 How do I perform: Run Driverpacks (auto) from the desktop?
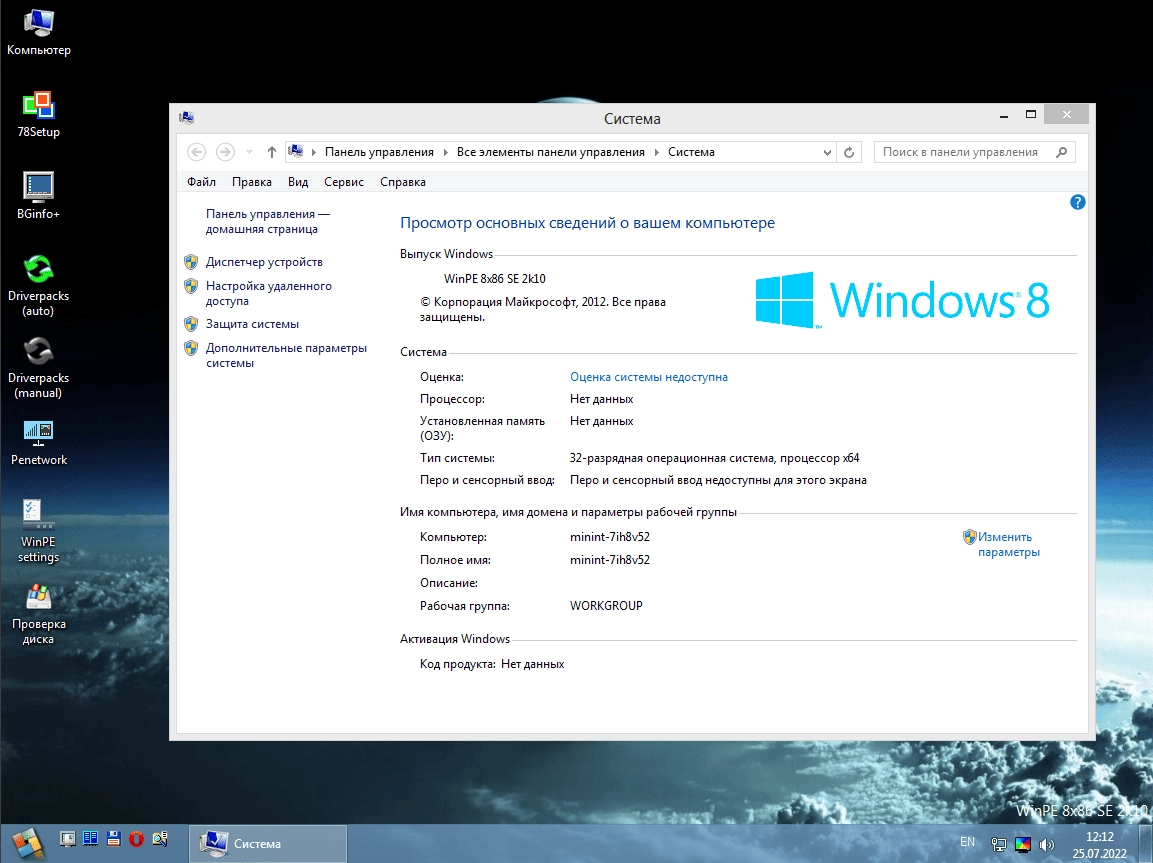[38, 286]
